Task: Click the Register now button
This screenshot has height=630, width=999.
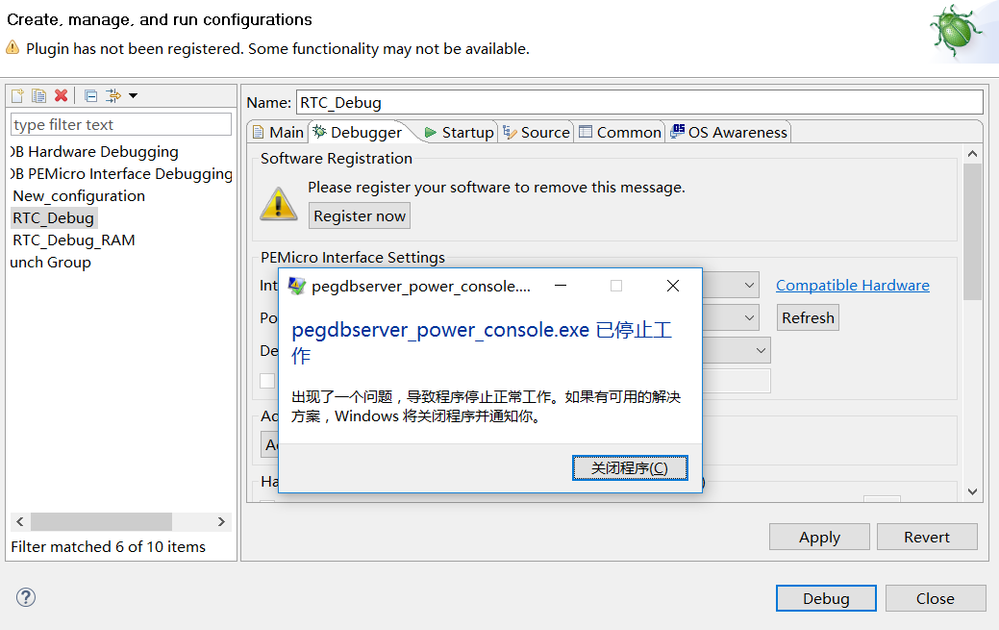Action: (x=359, y=216)
